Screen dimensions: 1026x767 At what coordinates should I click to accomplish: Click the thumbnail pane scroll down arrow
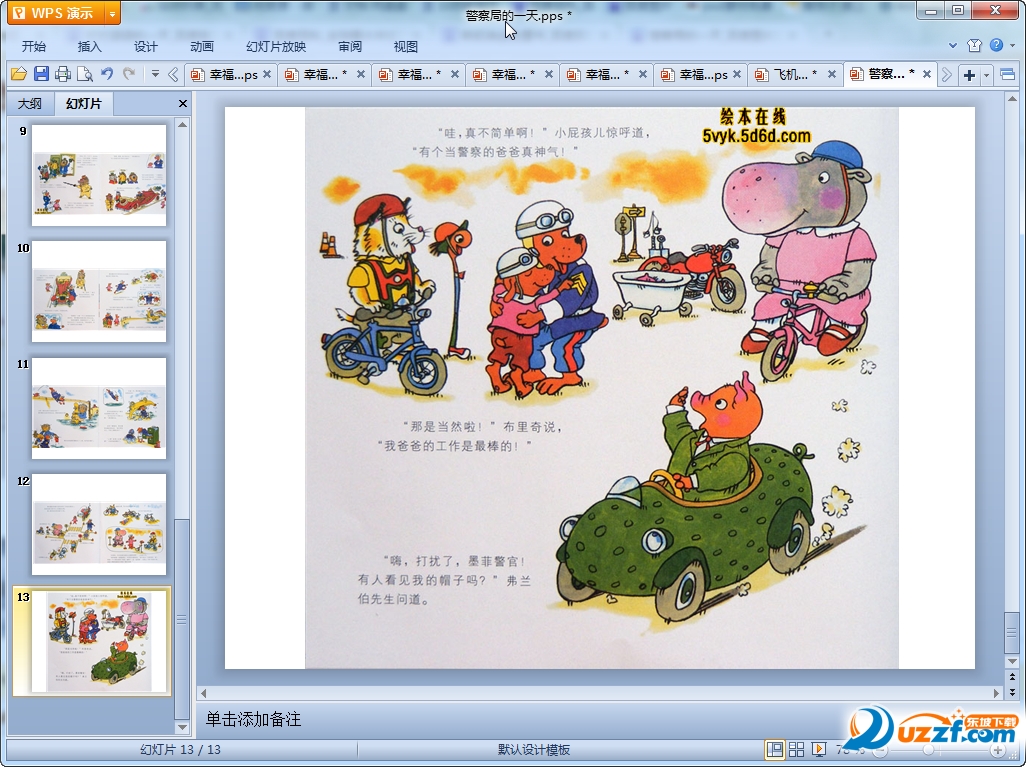point(183,727)
